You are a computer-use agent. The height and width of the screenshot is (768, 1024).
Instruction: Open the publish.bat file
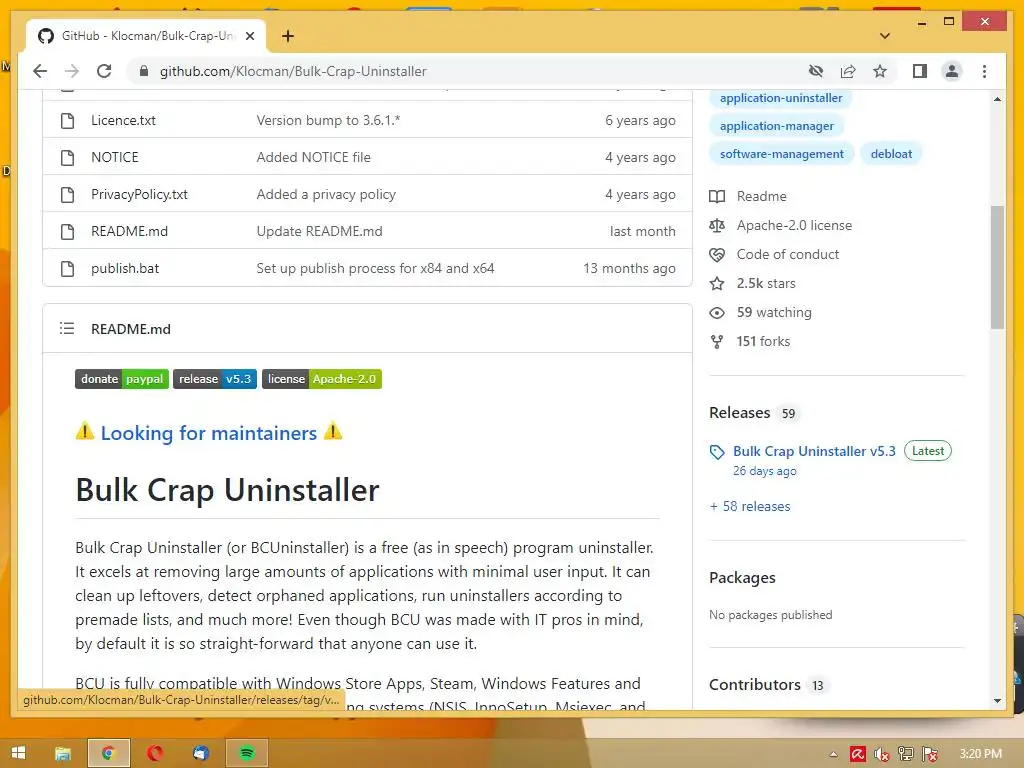(125, 268)
